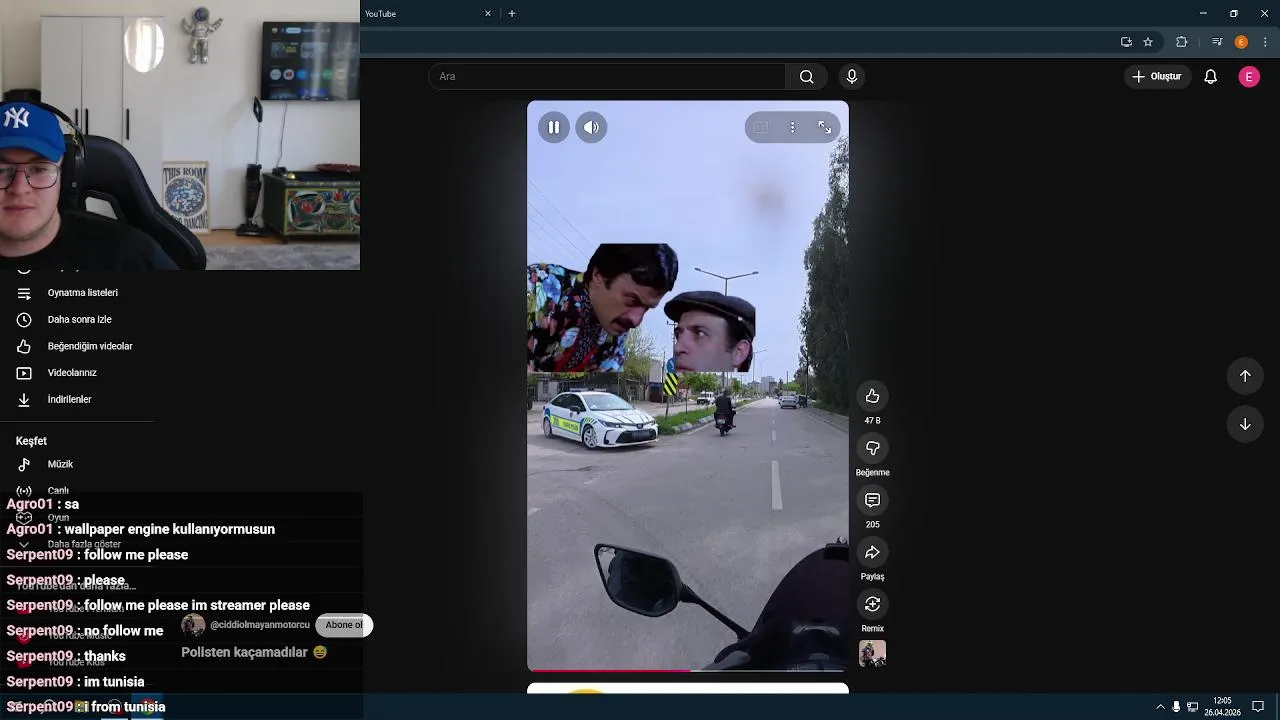Image resolution: width=1280 pixels, height=720 pixels.
Task: Mute the Shorts video volume
Action: pyautogui.click(x=591, y=127)
